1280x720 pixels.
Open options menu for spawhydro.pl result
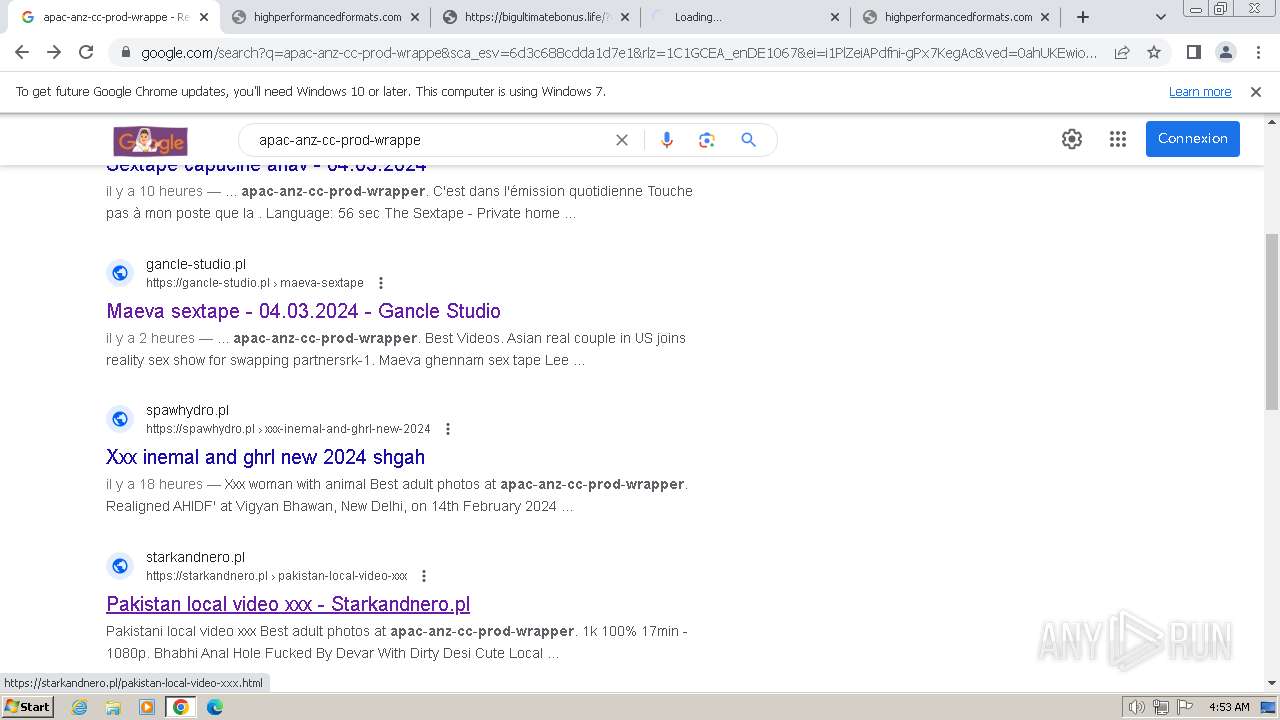[447, 429]
